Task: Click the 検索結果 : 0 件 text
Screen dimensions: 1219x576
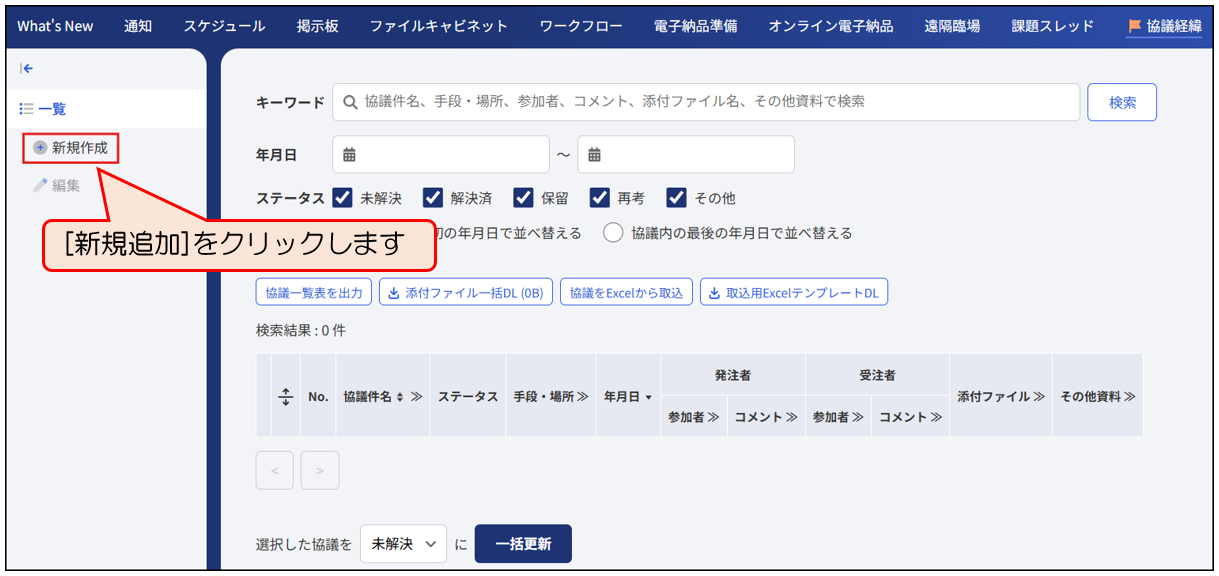Action: pyautogui.click(x=301, y=330)
